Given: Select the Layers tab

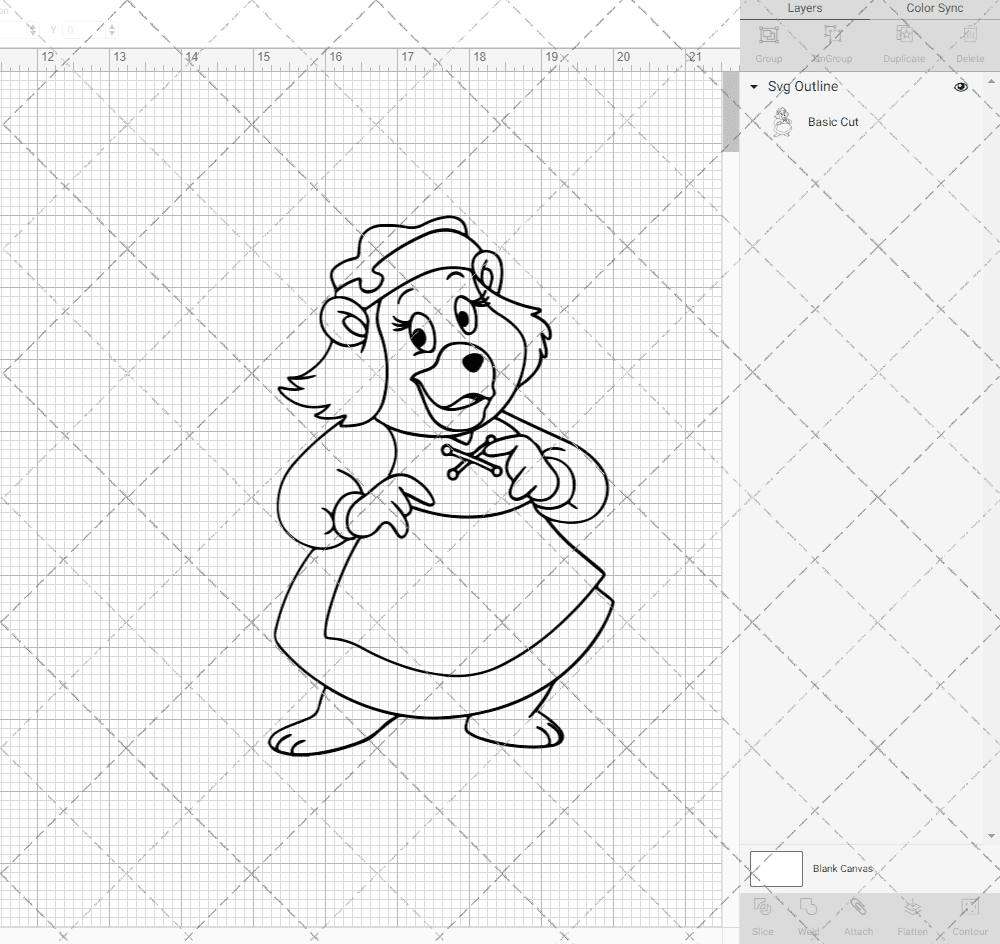Looking at the screenshot, I should click(x=804, y=8).
